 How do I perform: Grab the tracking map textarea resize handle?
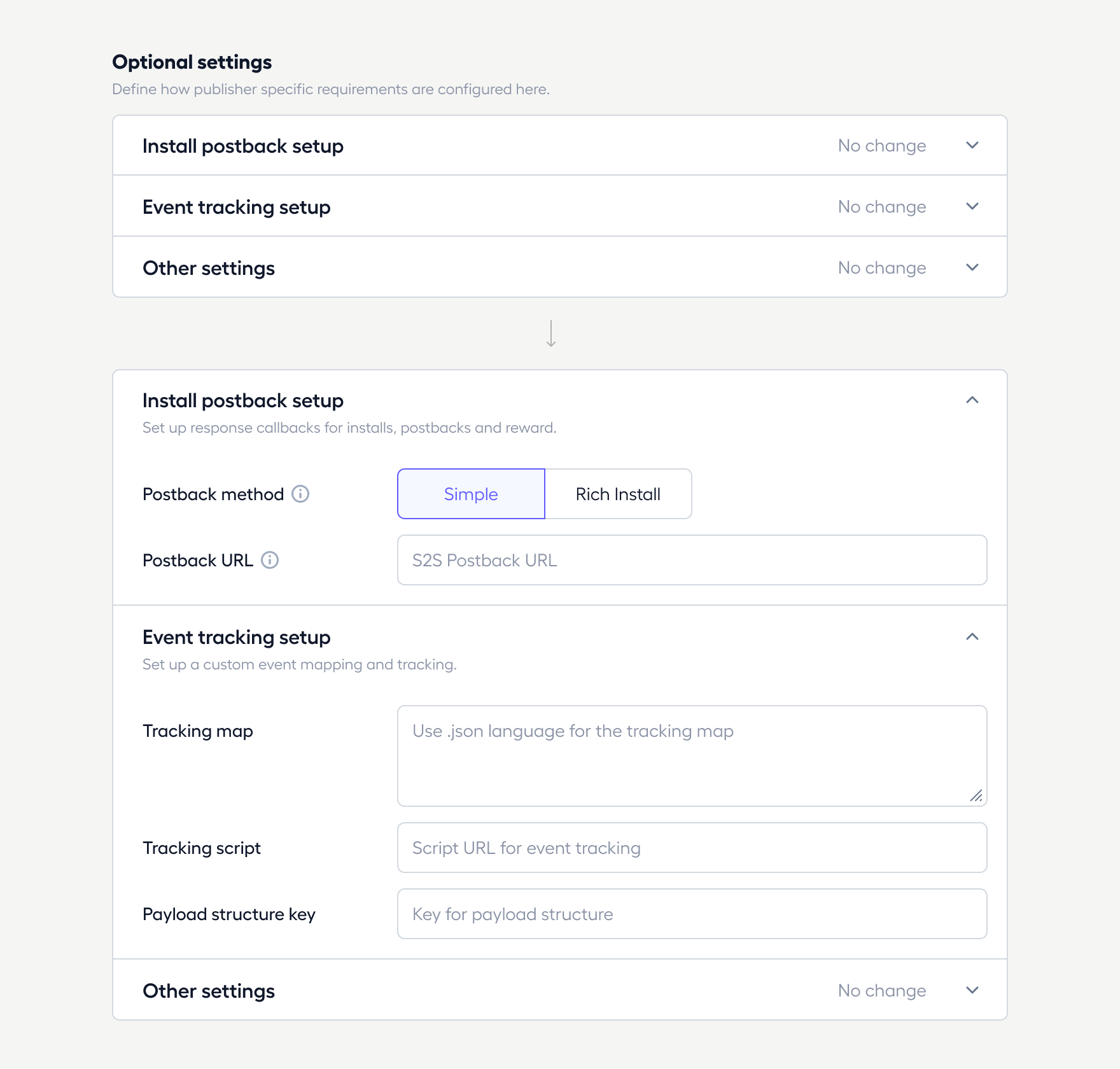point(976,795)
